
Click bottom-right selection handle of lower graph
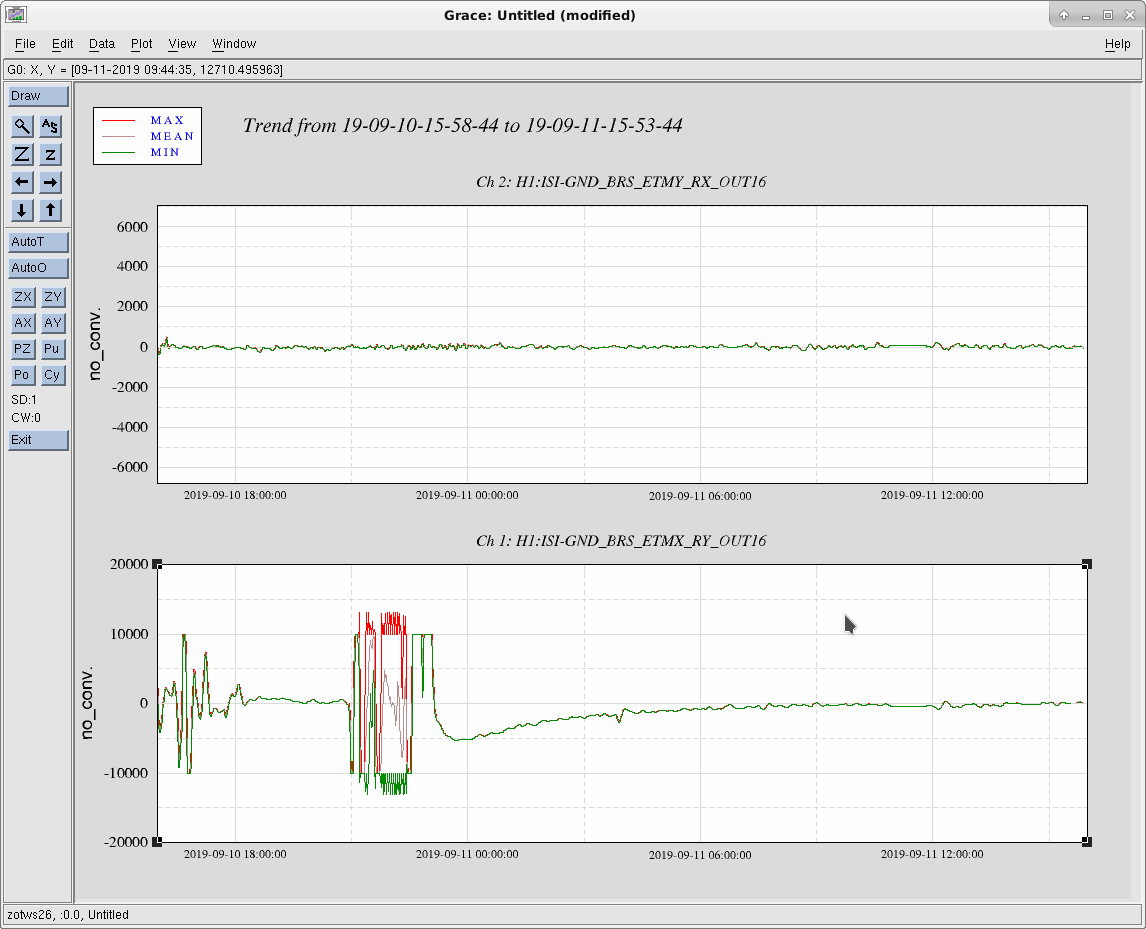1087,842
